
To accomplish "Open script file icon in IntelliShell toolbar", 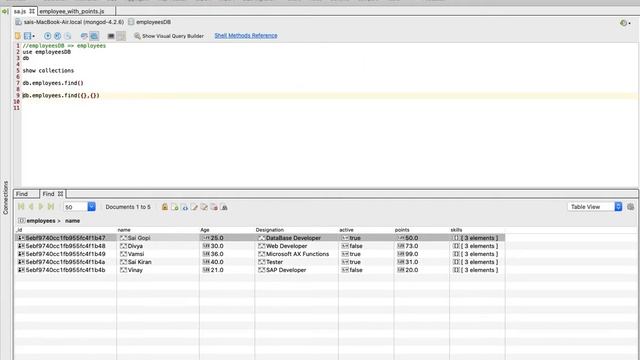I will point(18,36).
